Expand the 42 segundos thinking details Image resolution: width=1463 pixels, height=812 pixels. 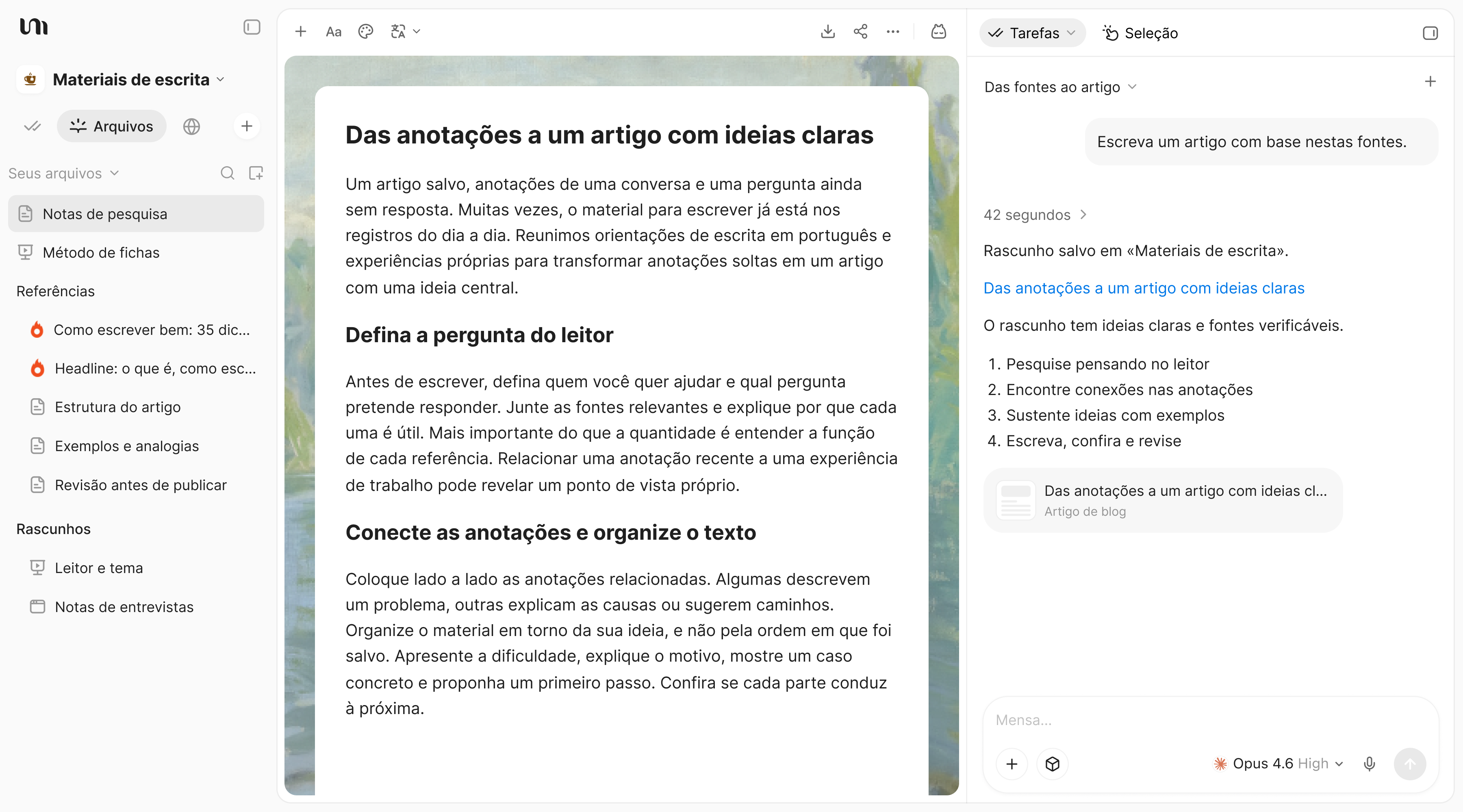(x=1035, y=215)
